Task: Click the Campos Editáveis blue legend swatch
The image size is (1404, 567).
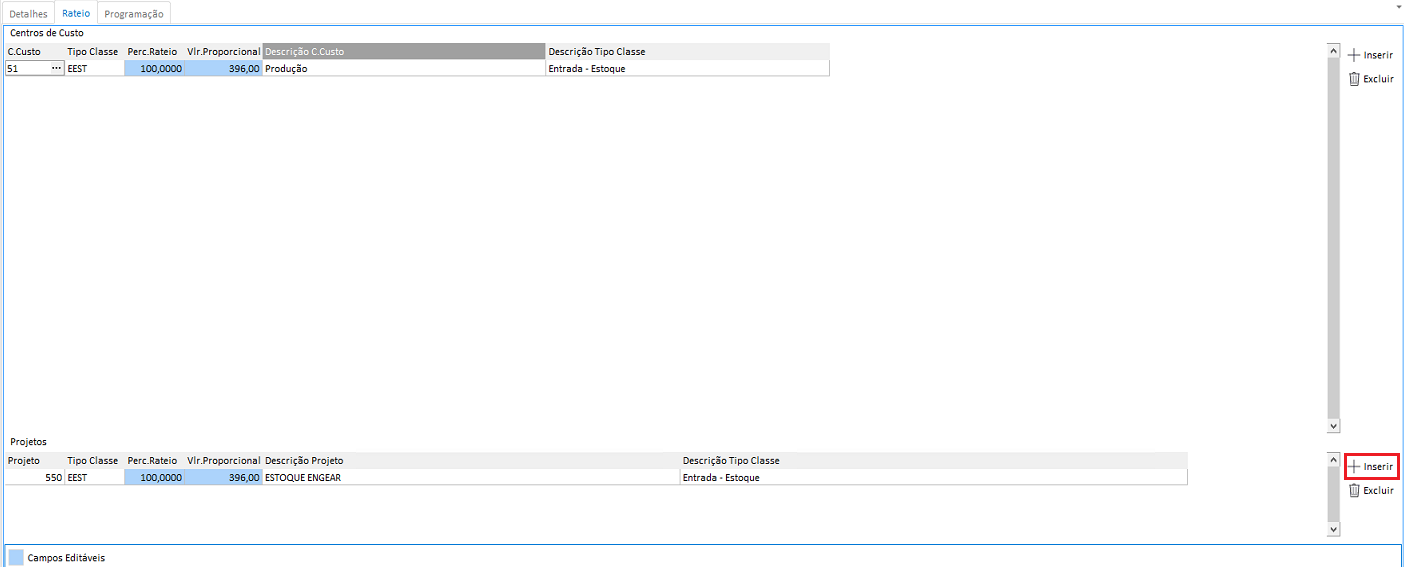Action: pos(16,557)
